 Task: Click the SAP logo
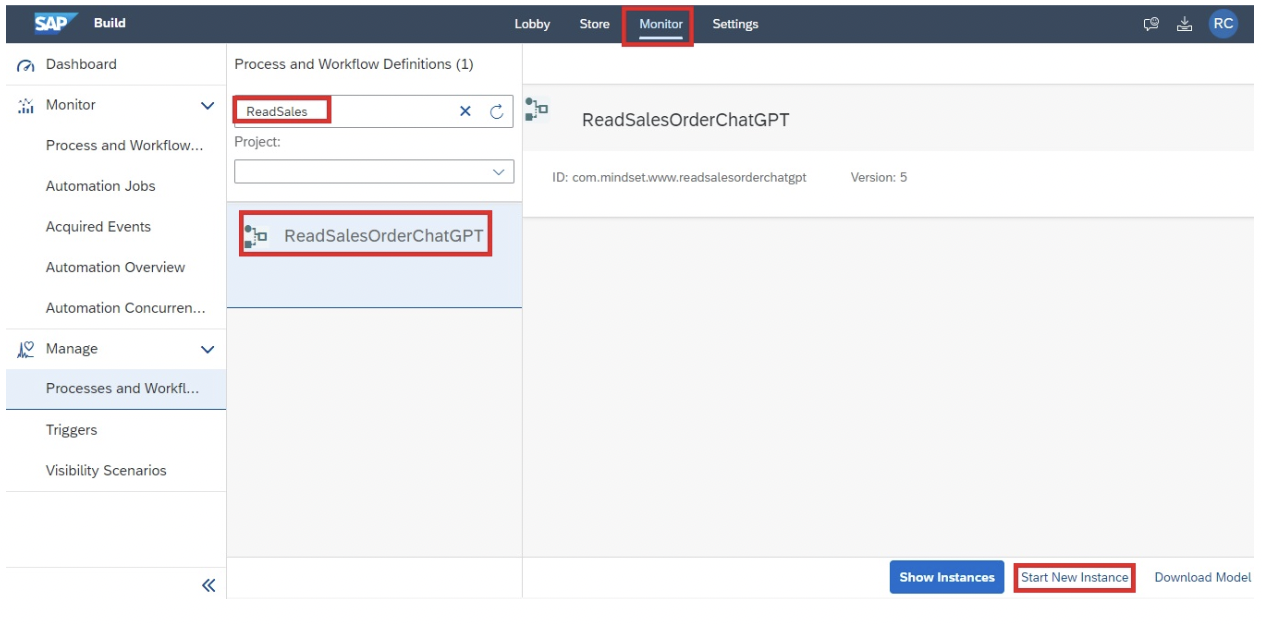pos(55,23)
